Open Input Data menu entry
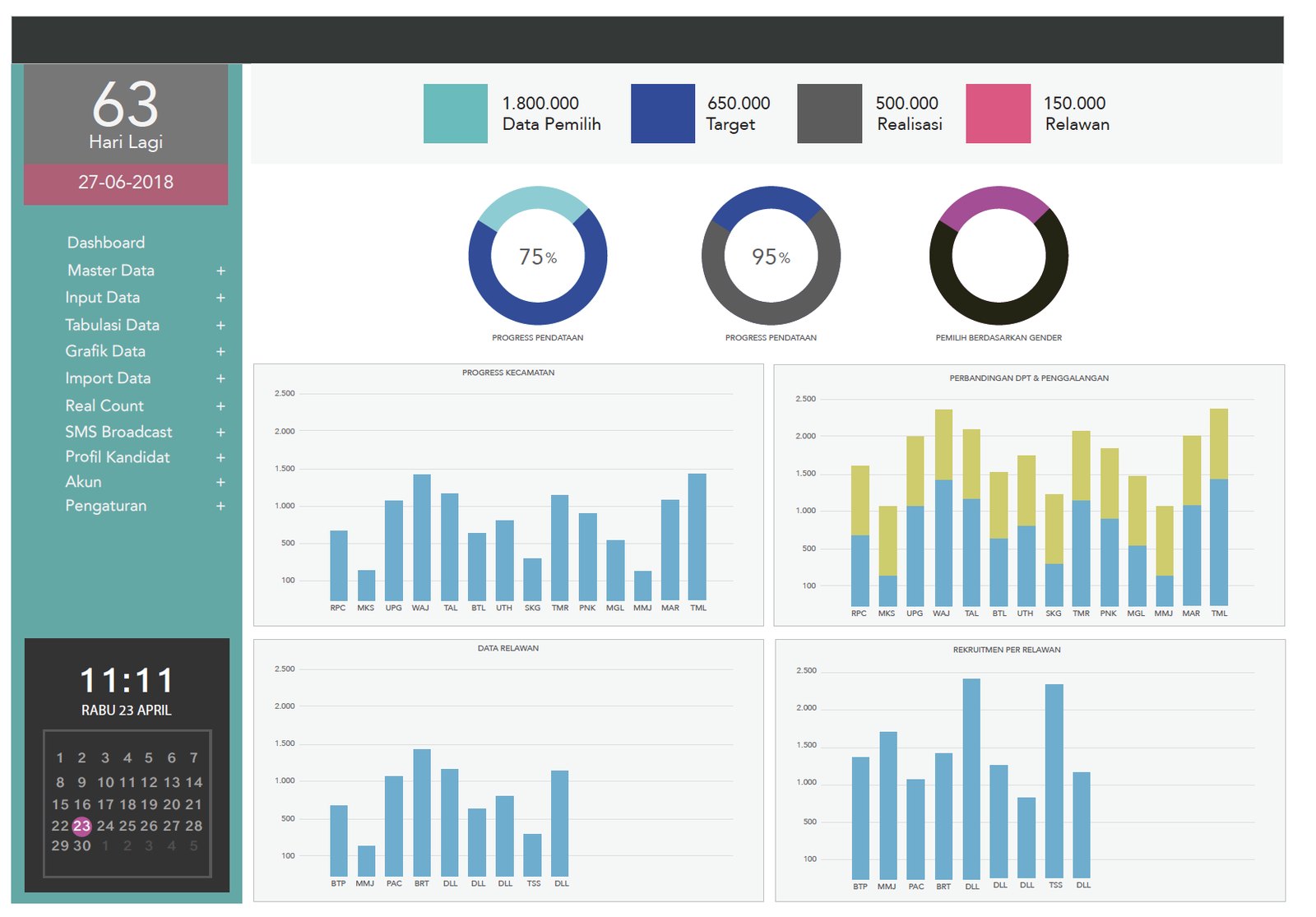The image size is (1316, 917). click(103, 298)
